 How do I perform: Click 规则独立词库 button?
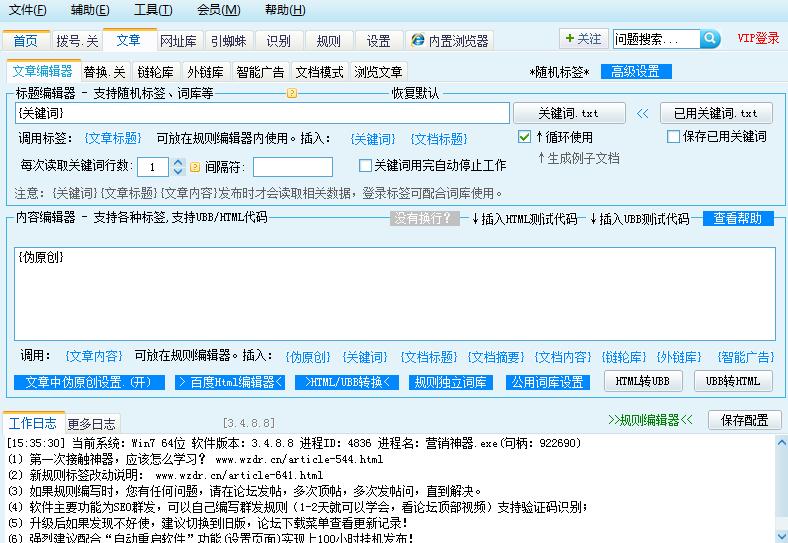pyautogui.click(x=450, y=382)
